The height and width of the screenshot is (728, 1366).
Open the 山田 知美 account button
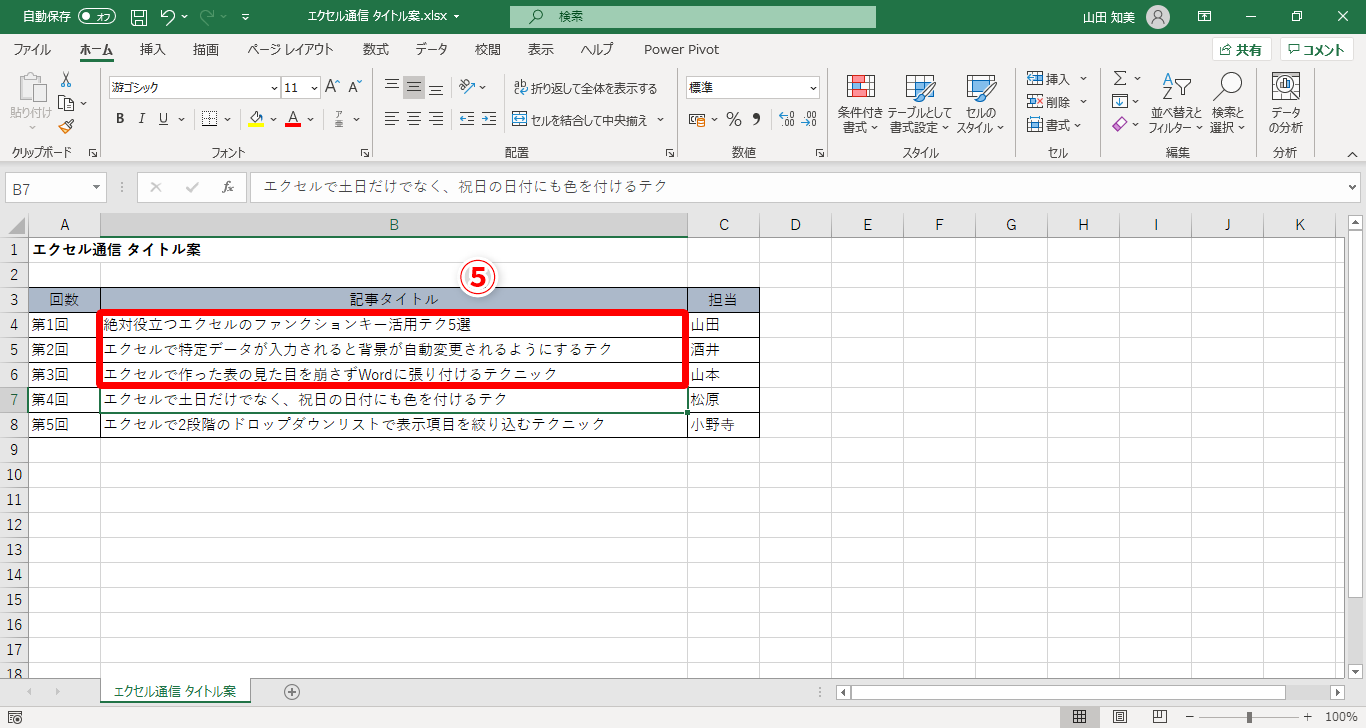click(1126, 17)
